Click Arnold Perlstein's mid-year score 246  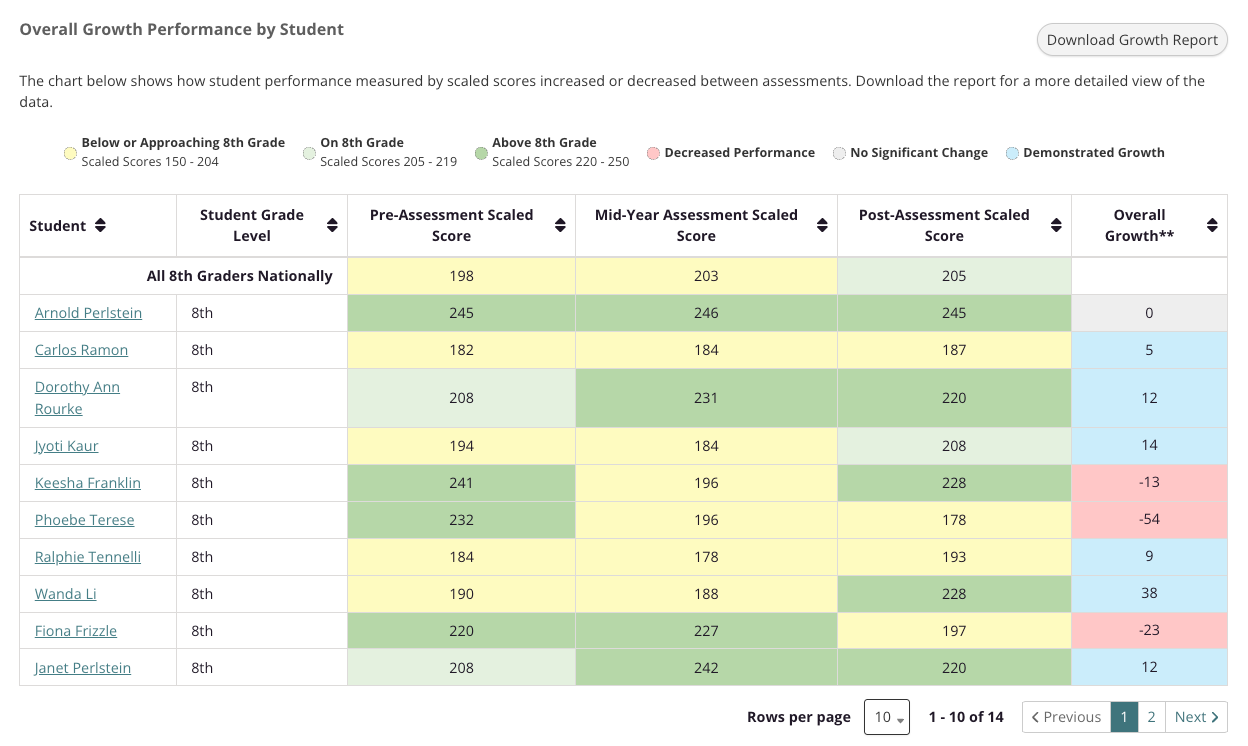706,313
